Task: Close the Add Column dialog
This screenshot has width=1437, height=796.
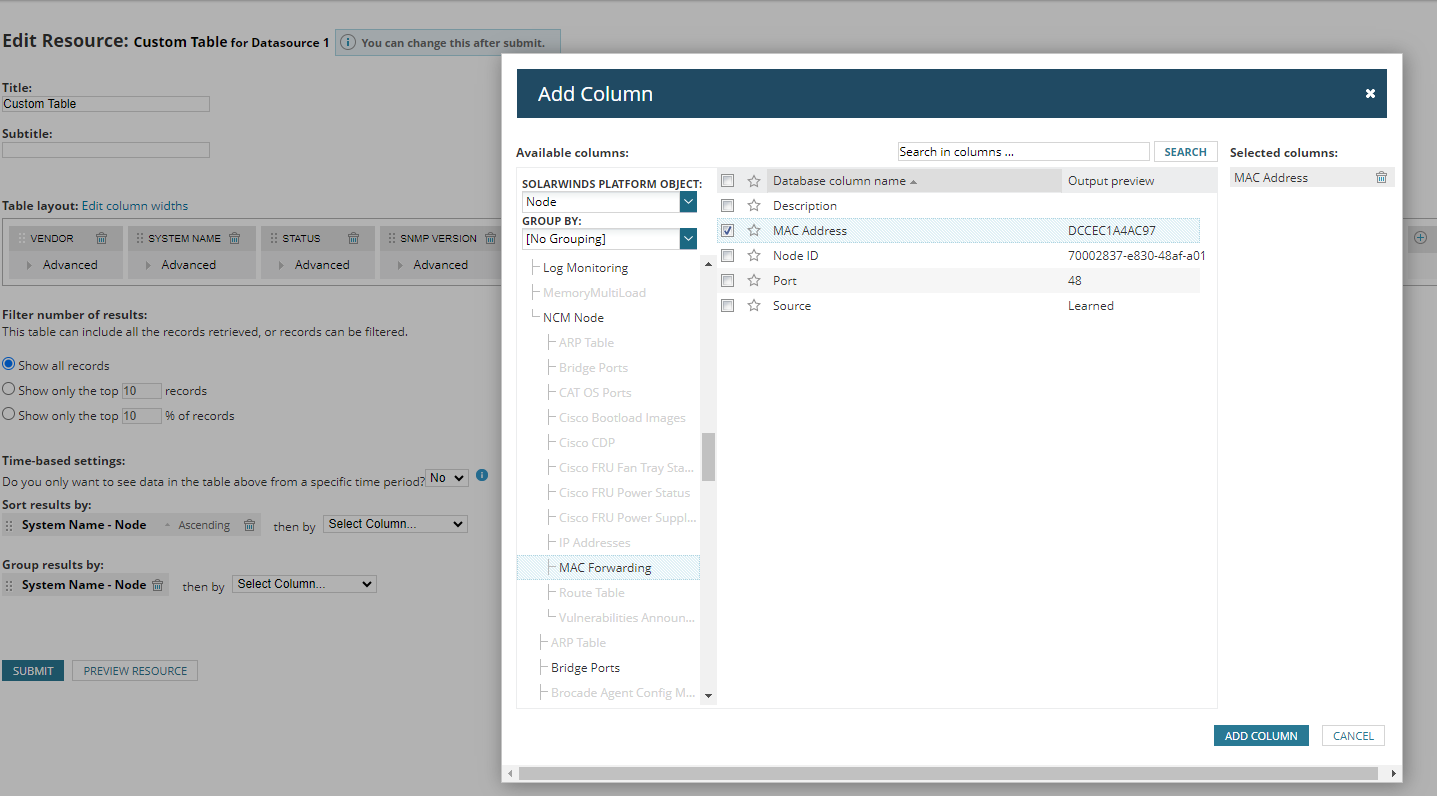Action: click(1370, 94)
